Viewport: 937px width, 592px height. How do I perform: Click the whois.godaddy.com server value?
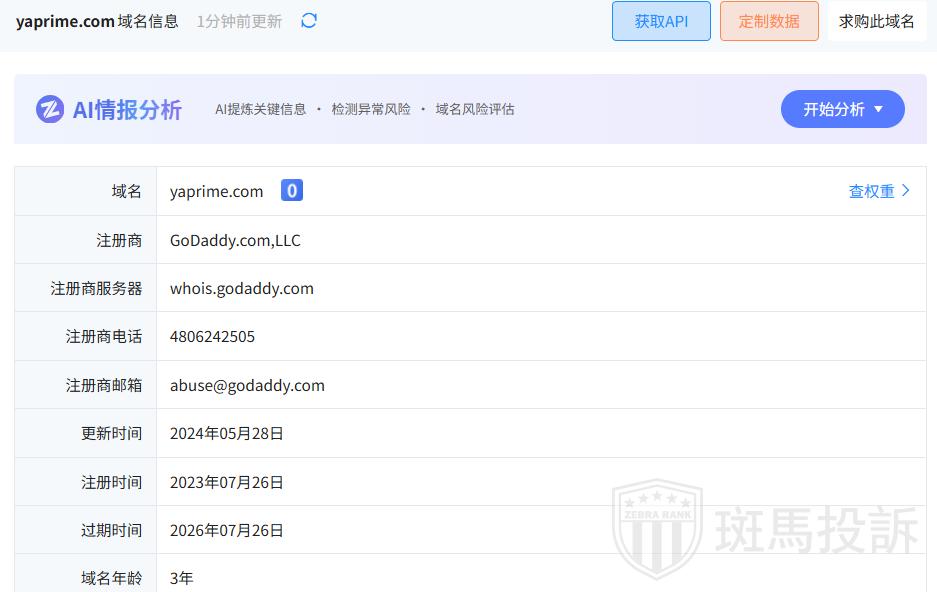pos(242,288)
